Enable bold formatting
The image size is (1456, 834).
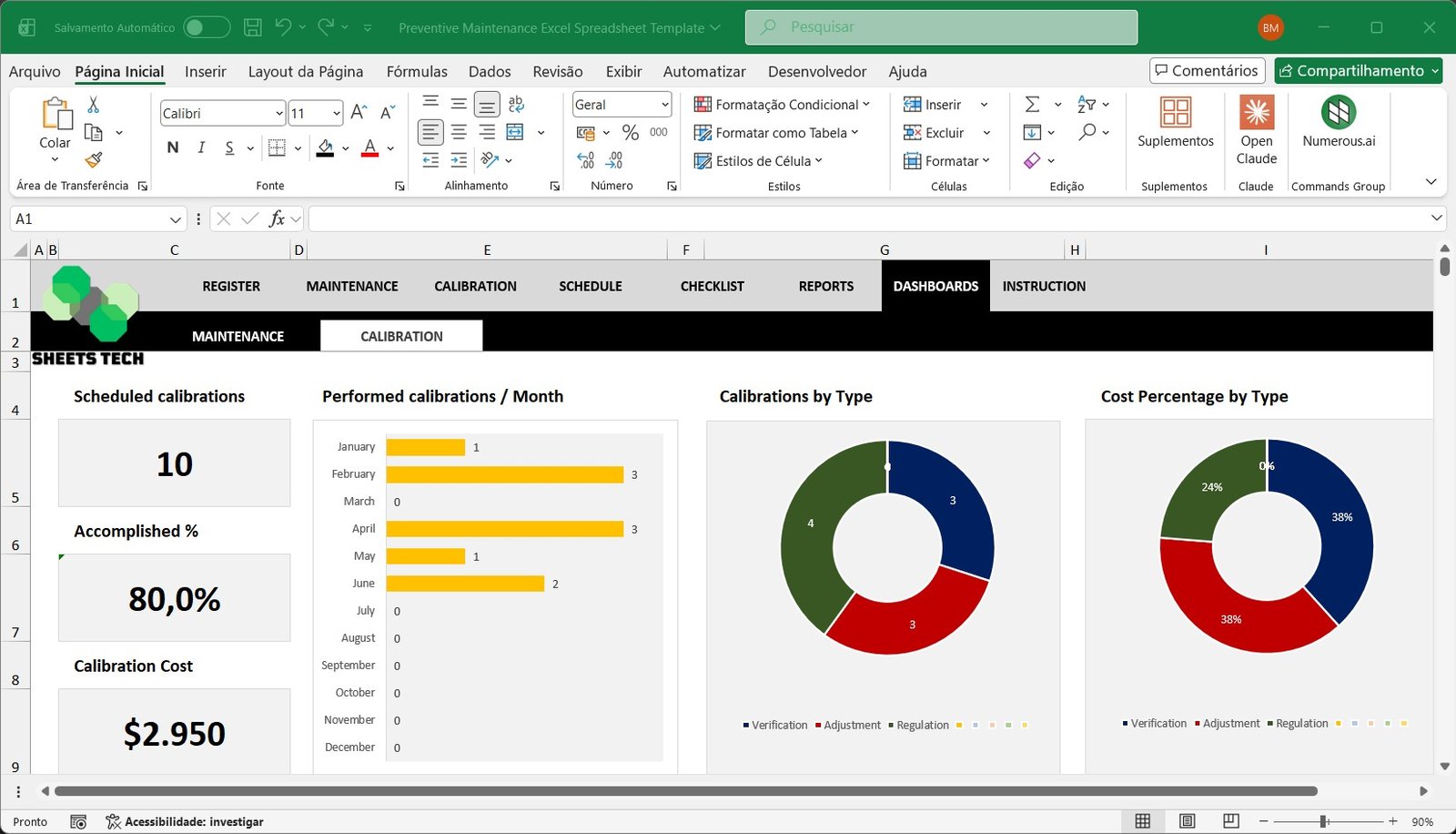172,147
